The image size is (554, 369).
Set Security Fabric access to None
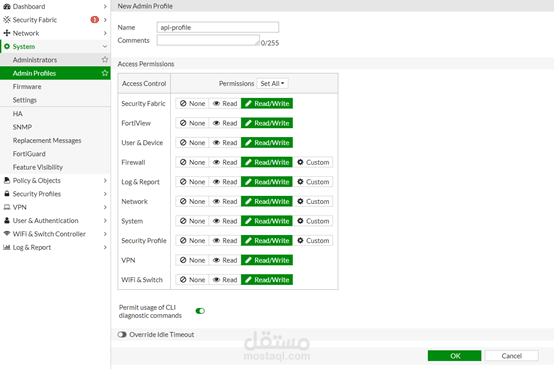(x=192, y=104)
